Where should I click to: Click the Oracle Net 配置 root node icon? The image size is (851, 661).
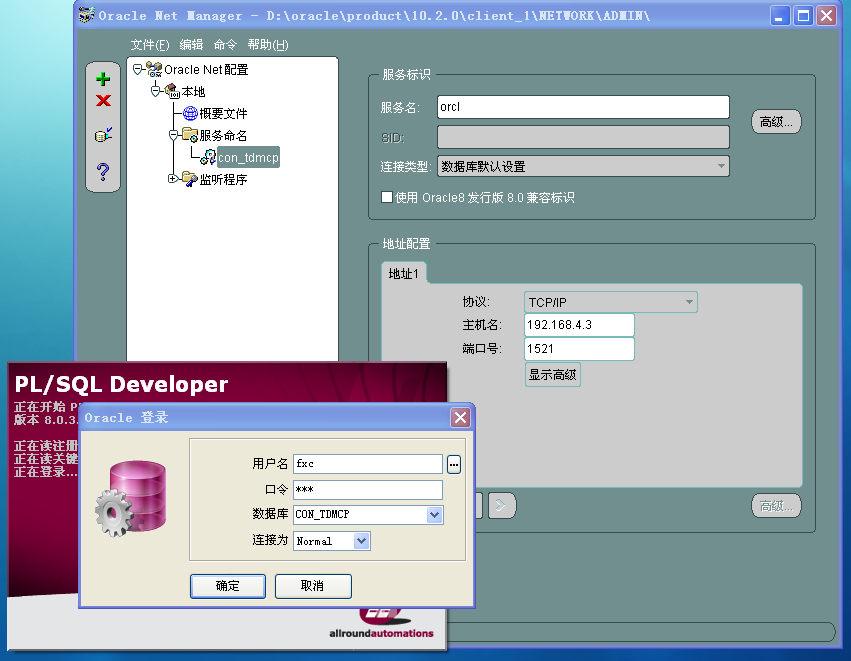point(154,69)
